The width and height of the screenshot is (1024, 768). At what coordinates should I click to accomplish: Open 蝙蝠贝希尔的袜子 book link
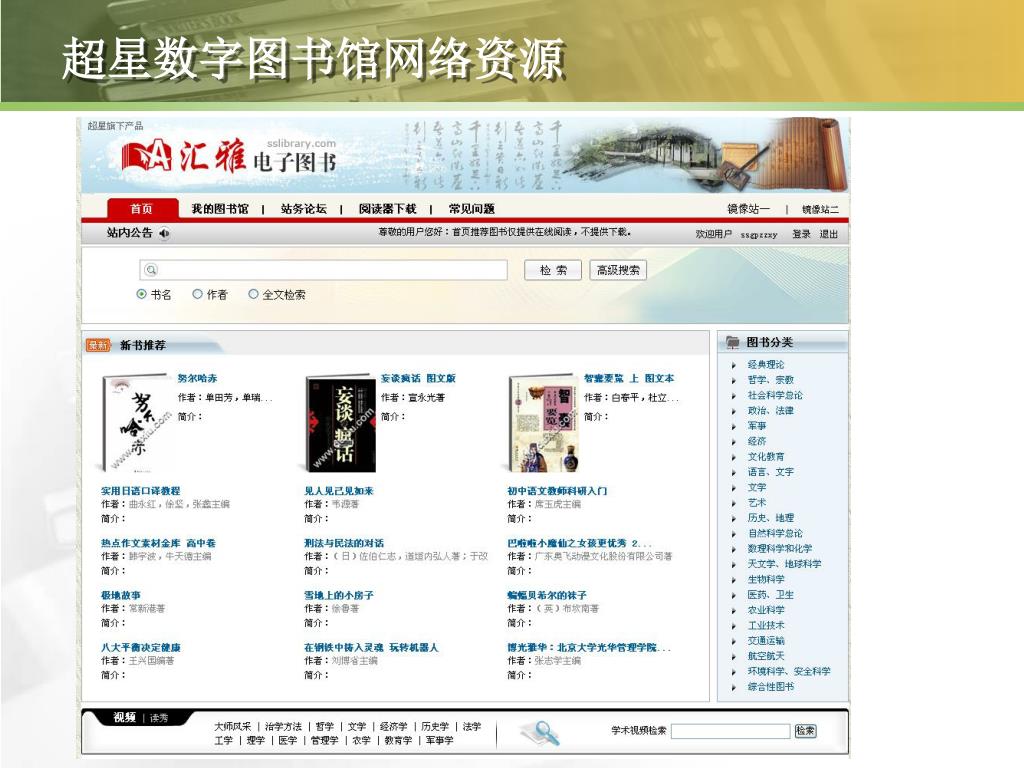click(547, 595)
